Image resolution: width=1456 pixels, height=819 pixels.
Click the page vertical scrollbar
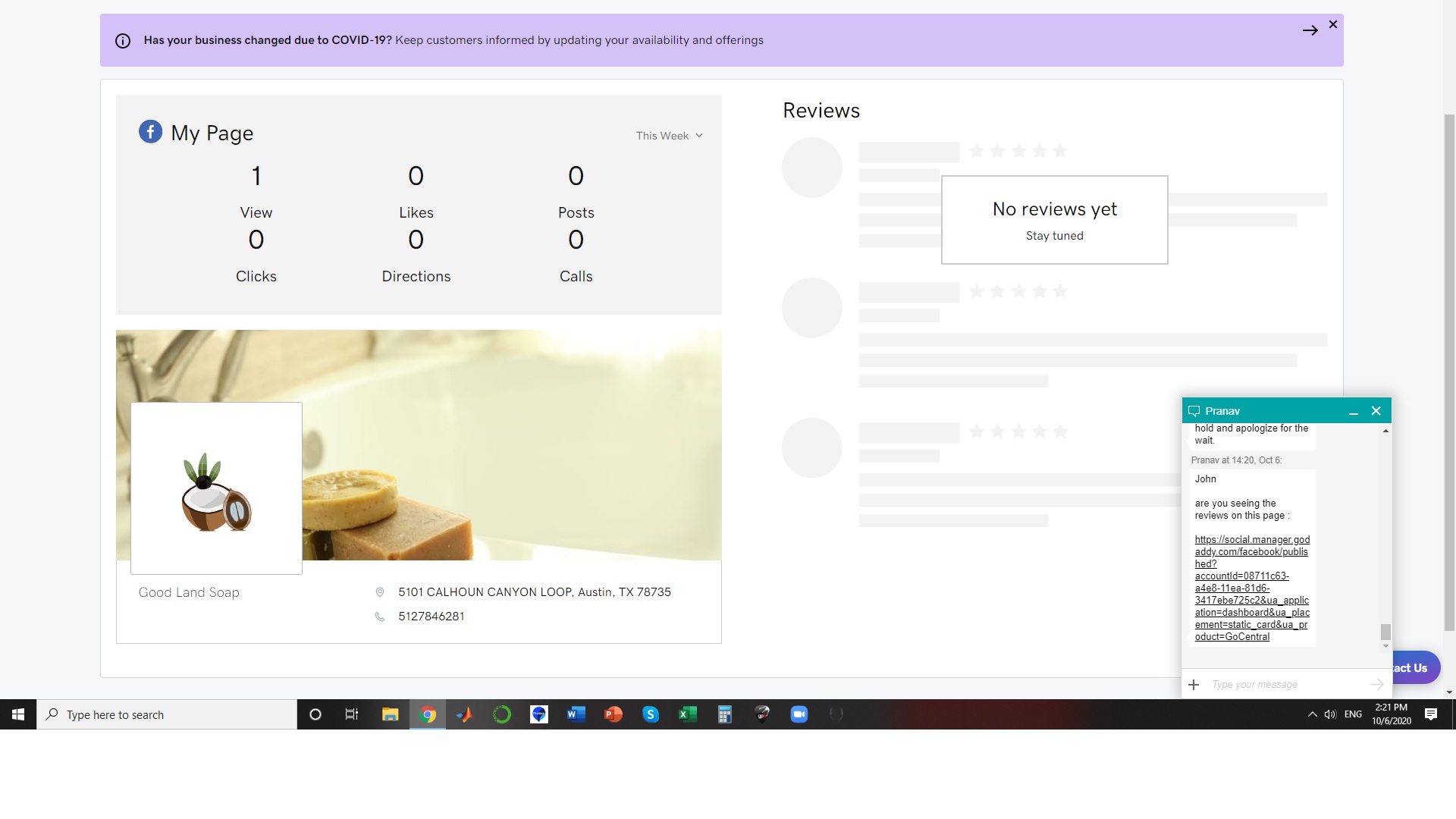click(x=1449, y=372)
